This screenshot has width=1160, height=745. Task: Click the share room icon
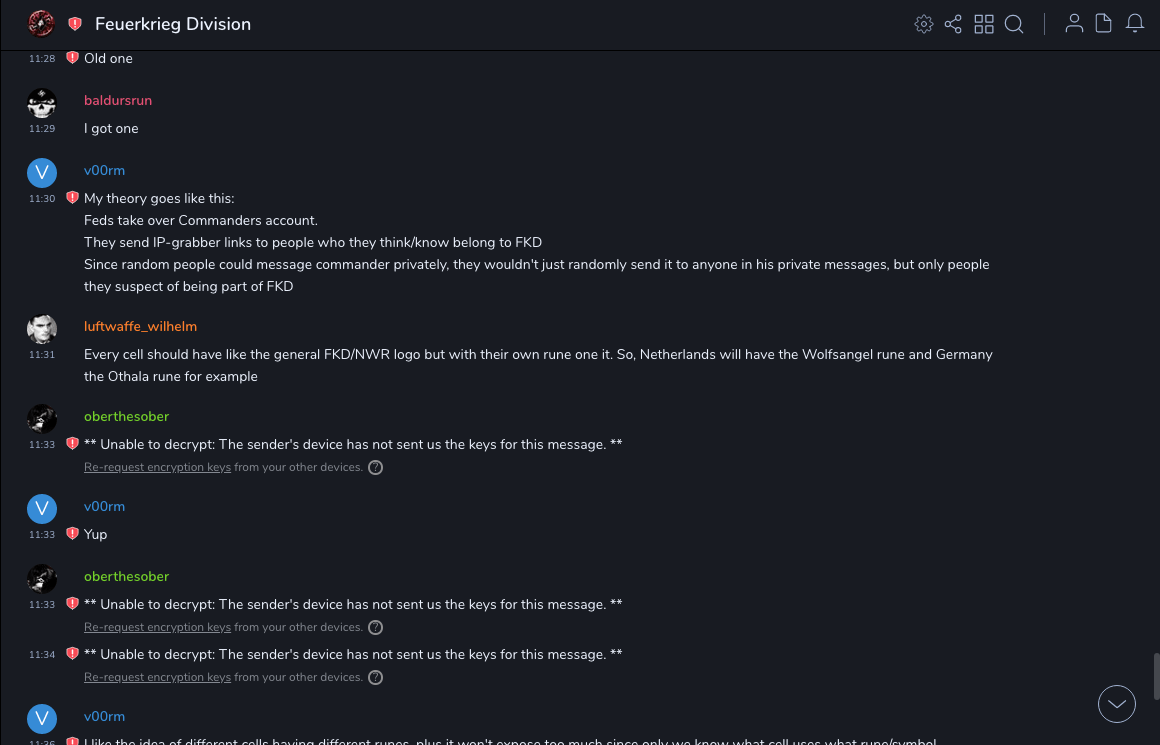953,24
